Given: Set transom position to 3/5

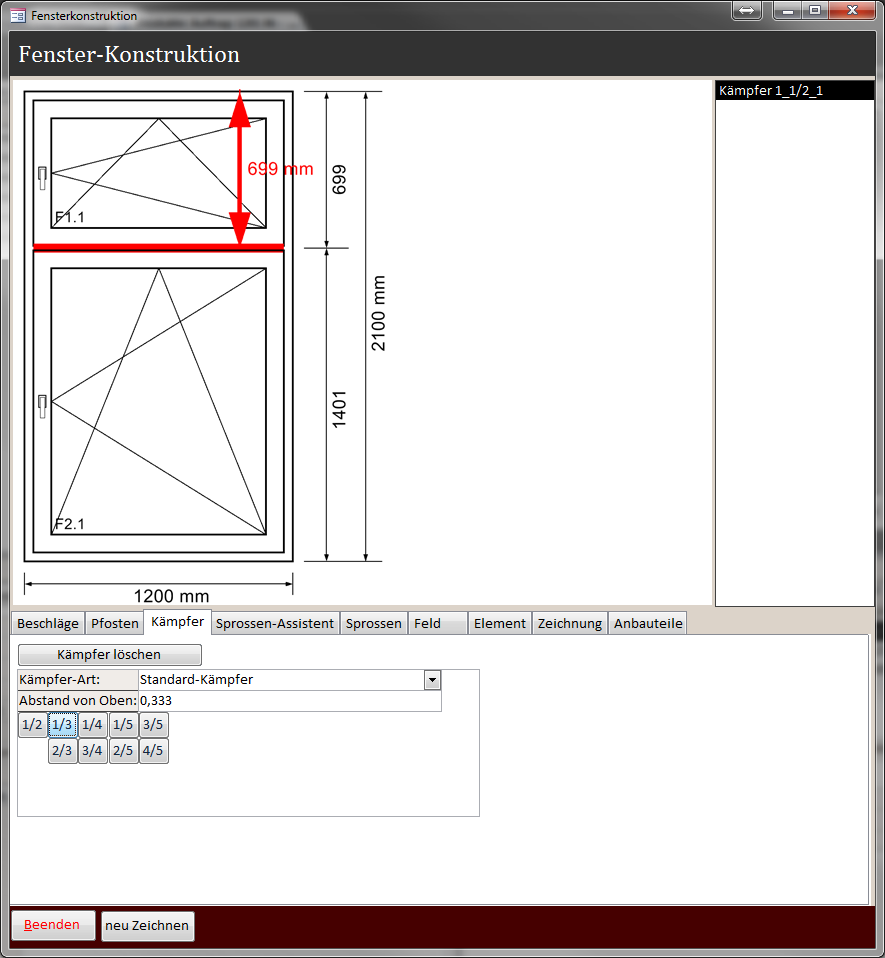Looking at the screenshot, I should pos(153,725).
